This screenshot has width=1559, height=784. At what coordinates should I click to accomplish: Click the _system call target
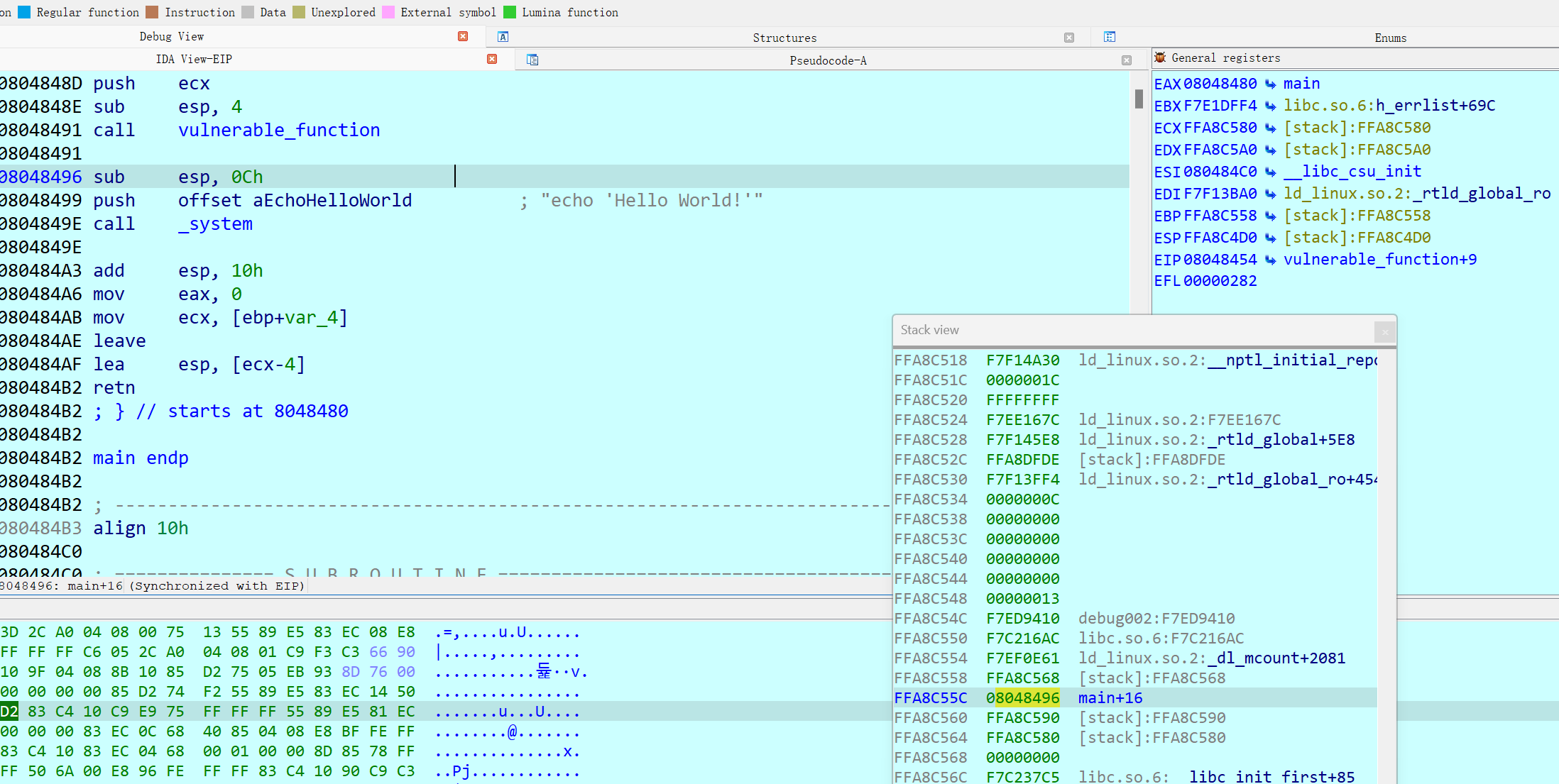[x=215, y=224]
